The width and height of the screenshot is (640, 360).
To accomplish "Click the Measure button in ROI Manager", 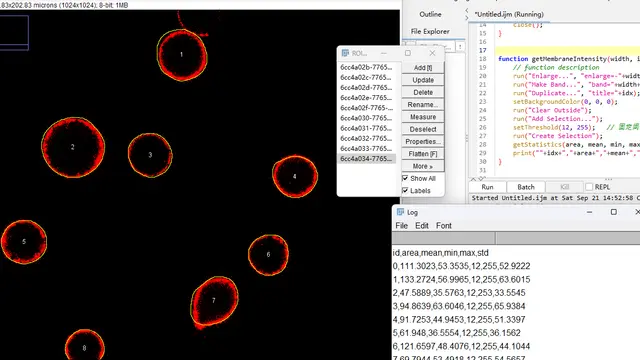I will click(423, 117).
